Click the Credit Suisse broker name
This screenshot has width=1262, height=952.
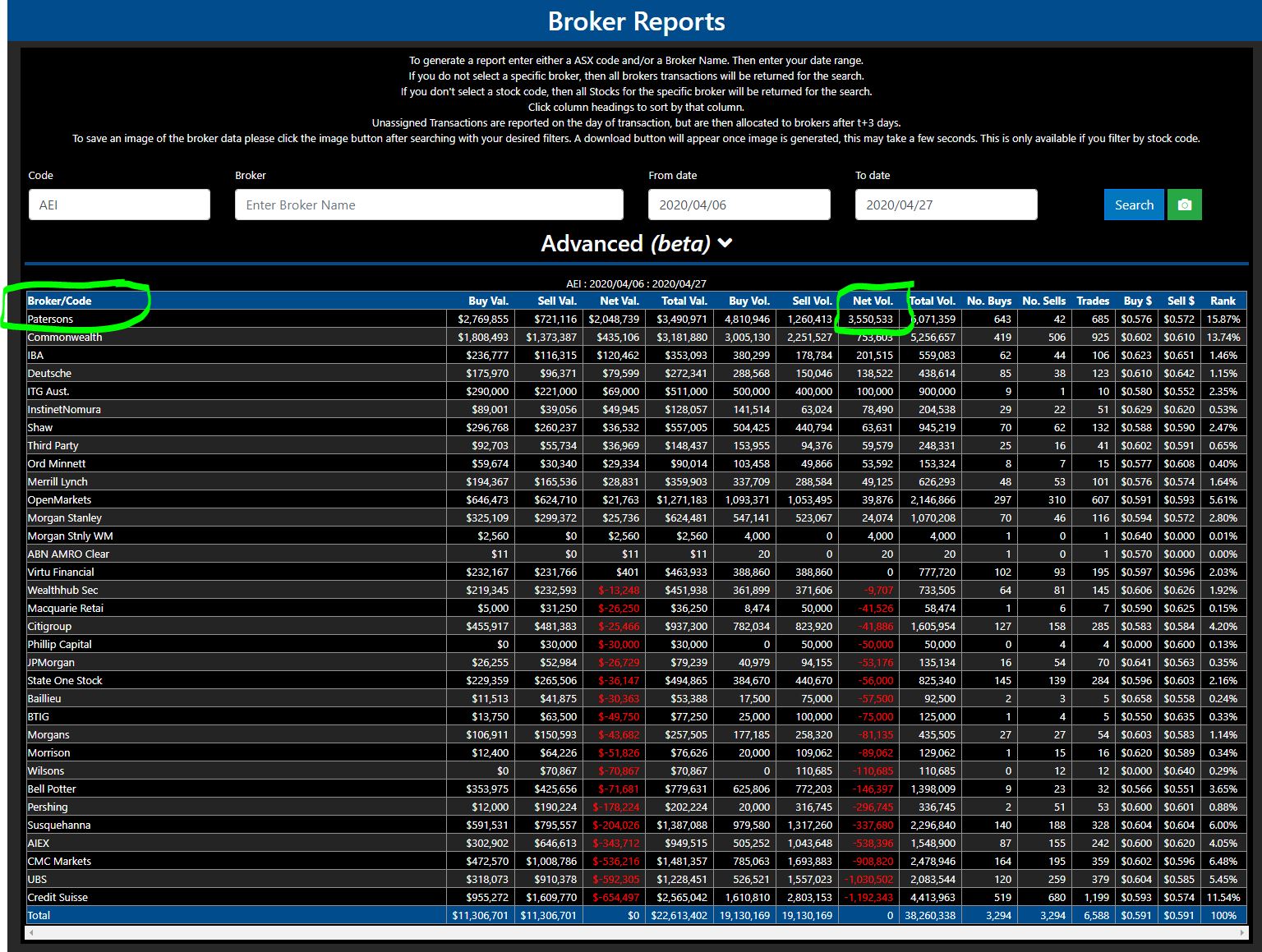58,897
